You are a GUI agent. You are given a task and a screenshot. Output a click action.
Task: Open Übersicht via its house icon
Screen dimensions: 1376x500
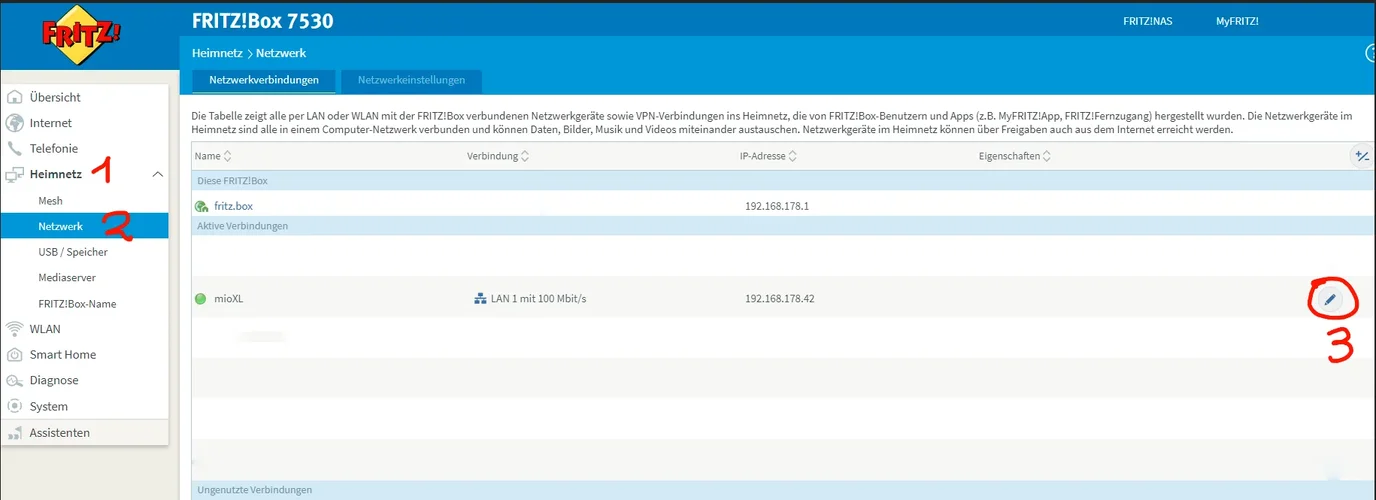(14, 97)
